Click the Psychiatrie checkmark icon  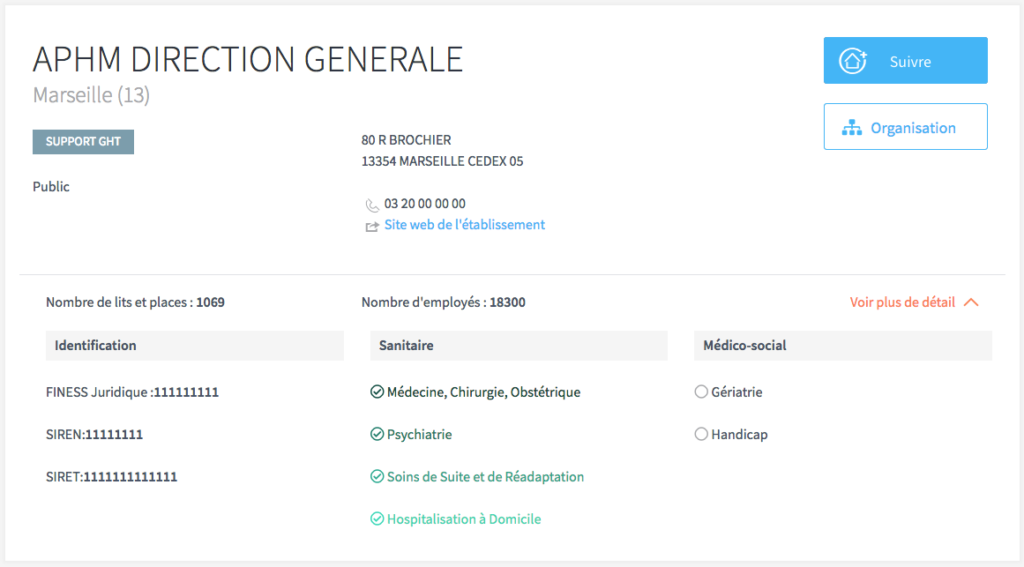pos(377,435)
